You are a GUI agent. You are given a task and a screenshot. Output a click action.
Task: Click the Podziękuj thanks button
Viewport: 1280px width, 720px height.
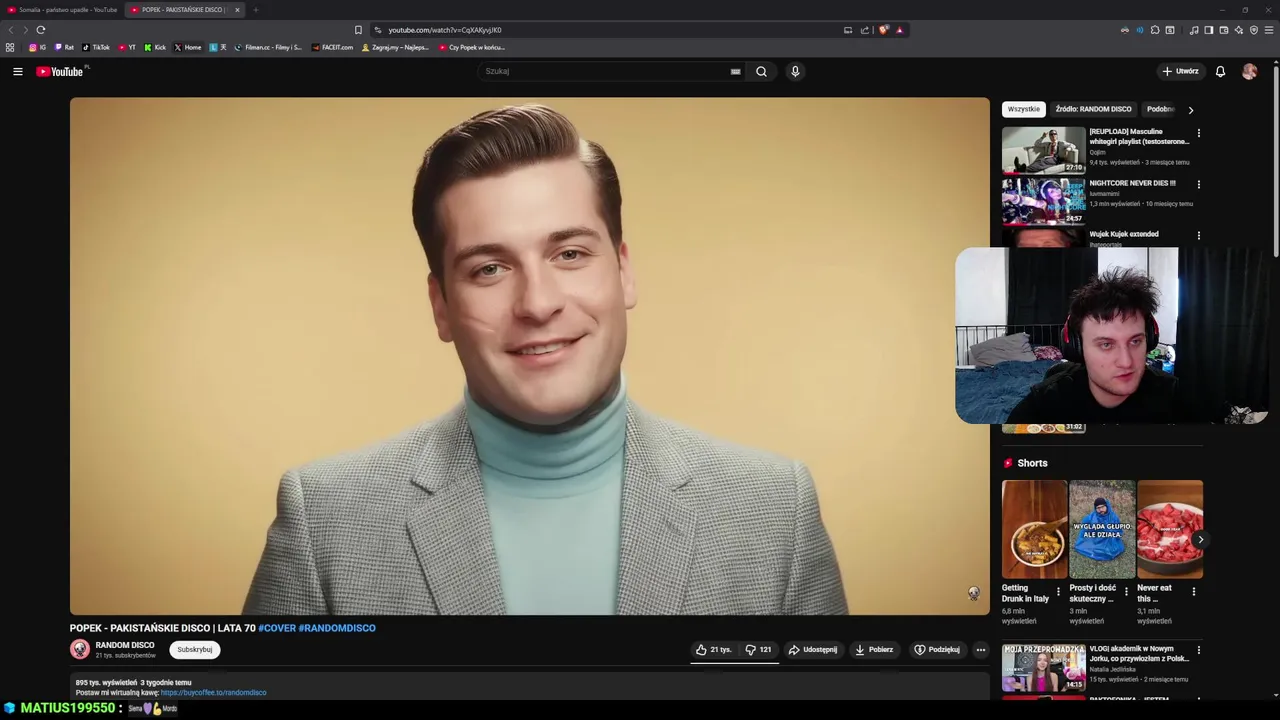[937, 650]
